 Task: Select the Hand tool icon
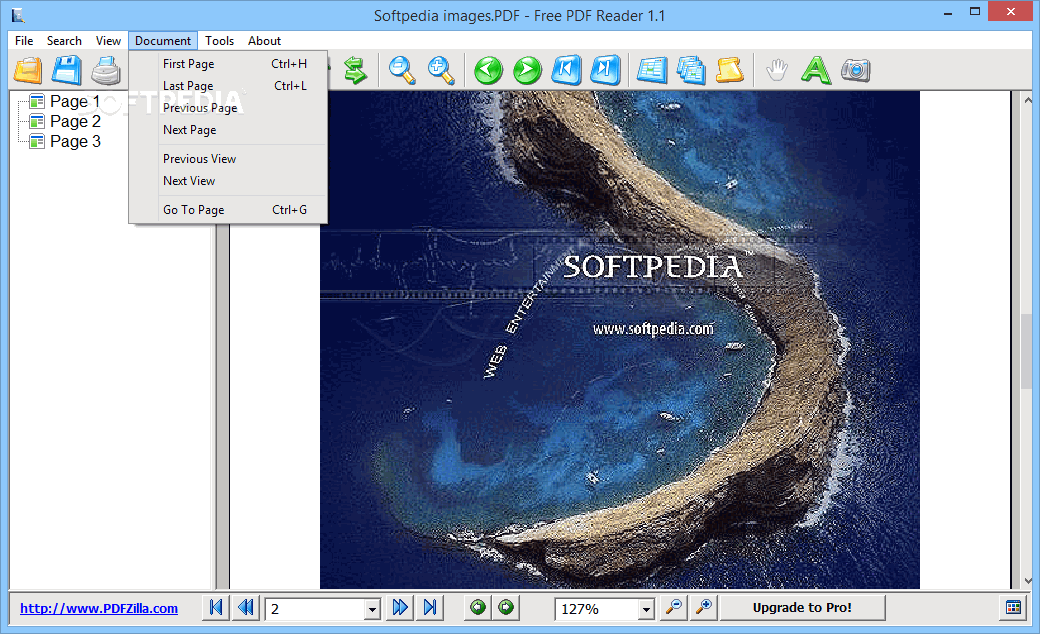(777, 70)
